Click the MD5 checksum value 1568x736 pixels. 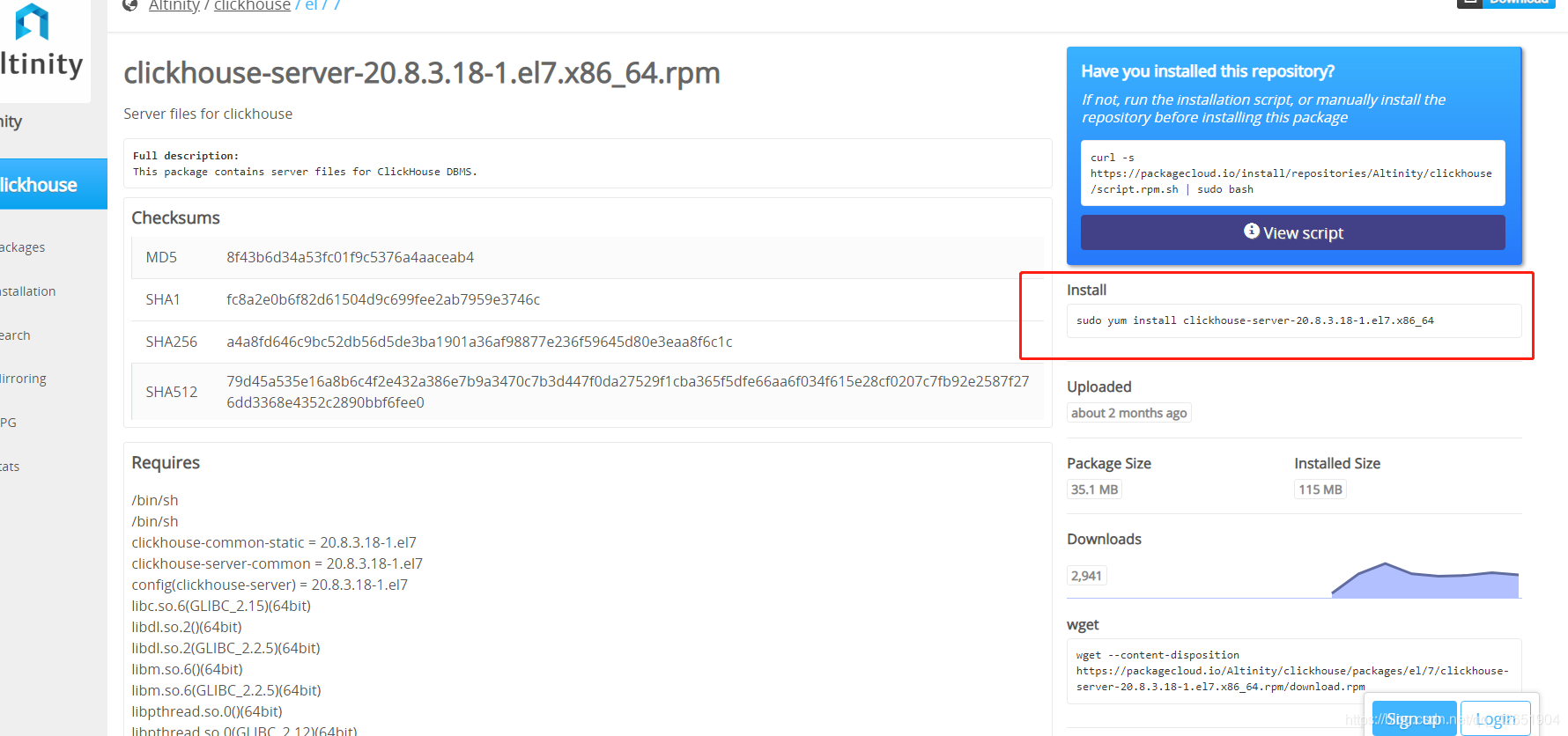coord(350,257)
